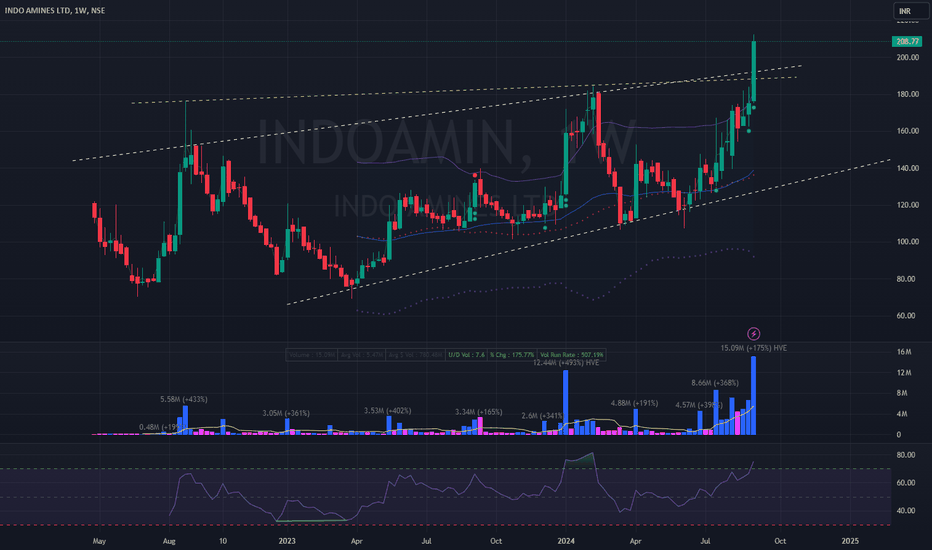Click the 15.09M (+175%) HVE volume label
The image size is (932, 550).
(754, 348)
